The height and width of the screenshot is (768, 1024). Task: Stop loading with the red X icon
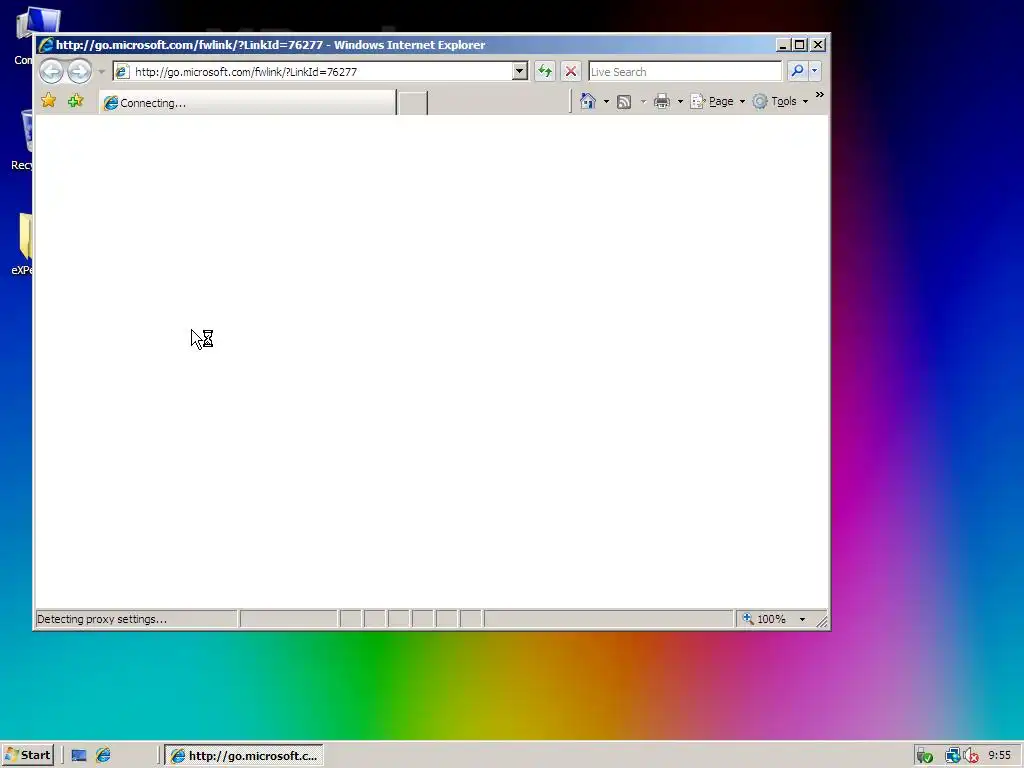pyautogui.click(x=571, y=71)
